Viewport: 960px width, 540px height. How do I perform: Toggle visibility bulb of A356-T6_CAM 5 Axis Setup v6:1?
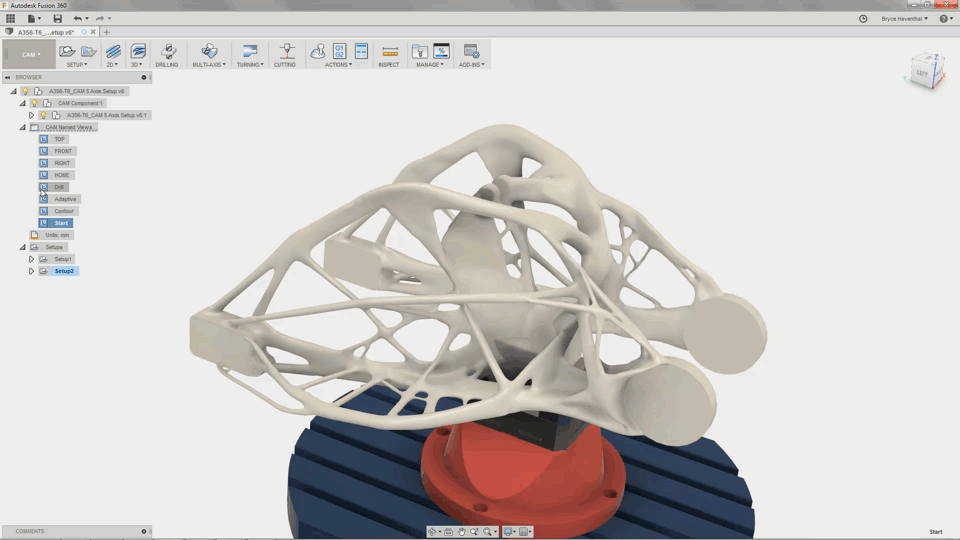(43, 115)
